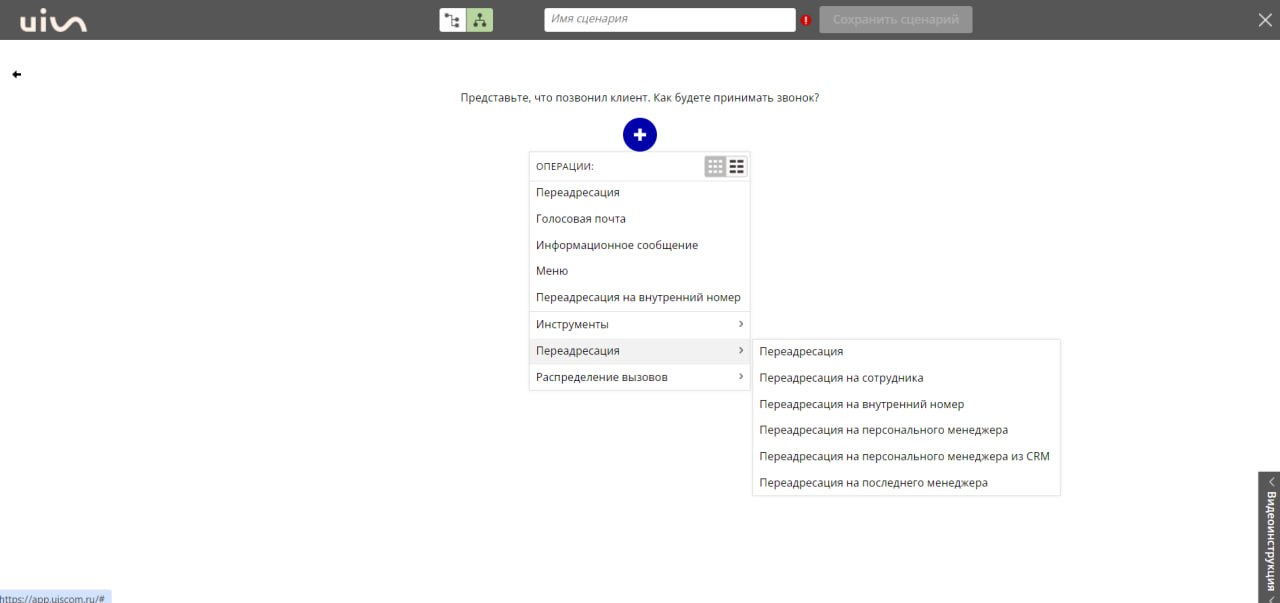Go back using the left arrow

pos(16,74)
